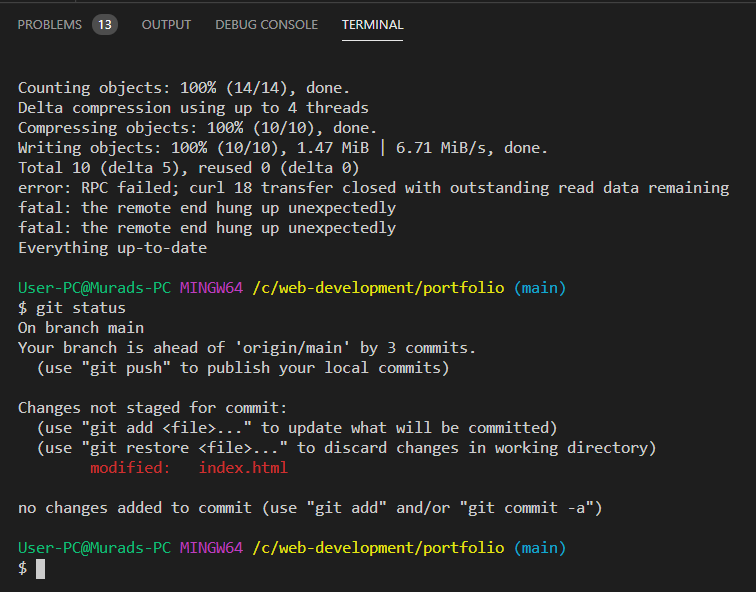756x592 pixels.
Task: Focus the terminal cursor at the last prompt
Action: (x=41, y=568)
